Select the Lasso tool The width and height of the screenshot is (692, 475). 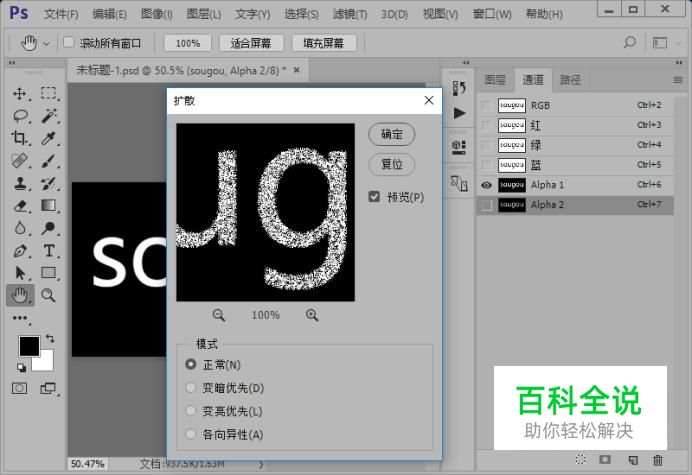coord(20,116)
